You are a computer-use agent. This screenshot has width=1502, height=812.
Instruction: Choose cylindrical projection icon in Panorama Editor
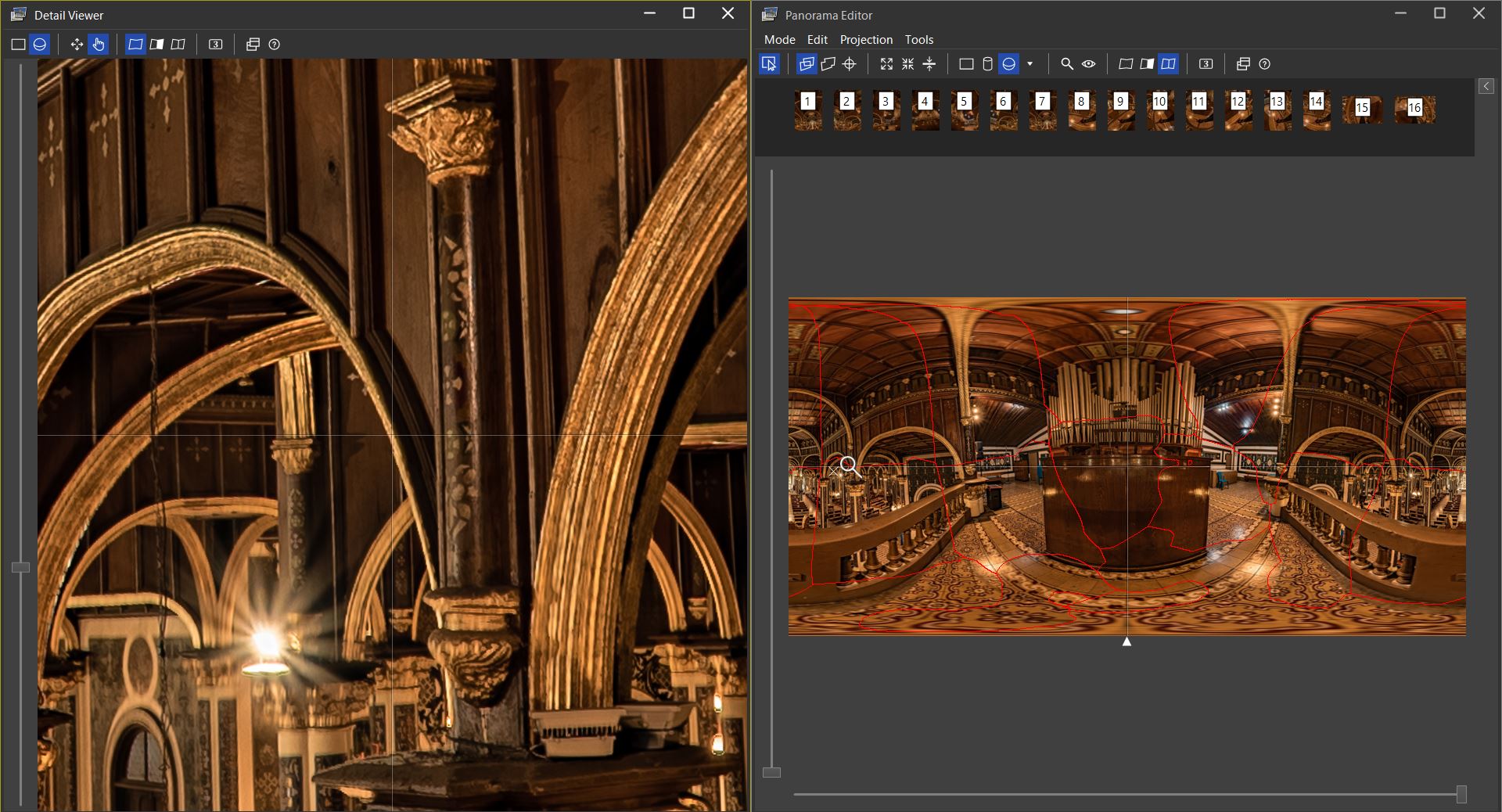coord(987,64)
